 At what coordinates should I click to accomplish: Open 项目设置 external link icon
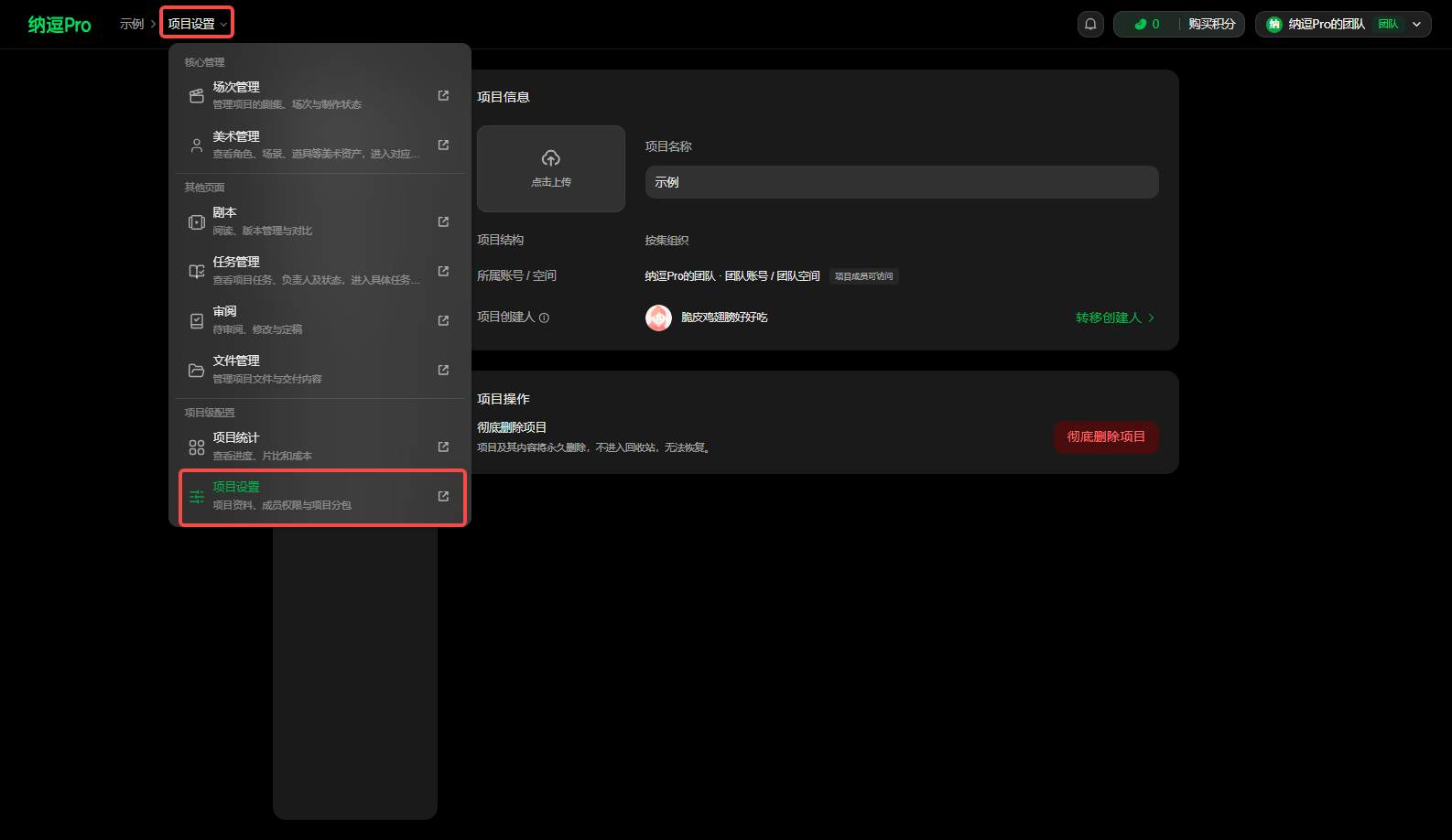pos(443,496)
